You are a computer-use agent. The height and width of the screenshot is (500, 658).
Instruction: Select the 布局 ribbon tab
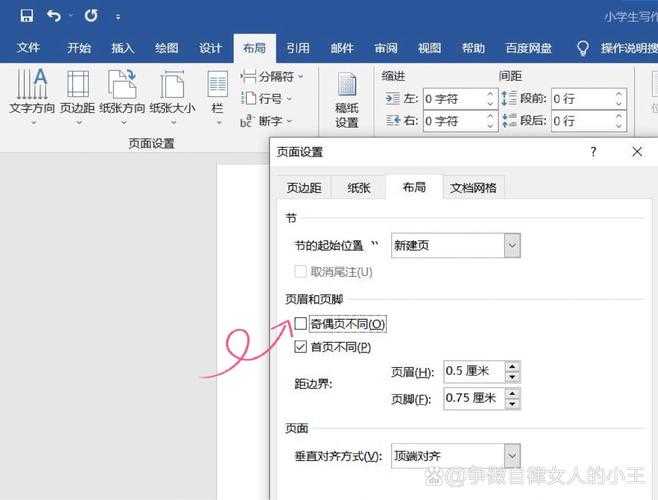pyautogui.click(x=254, y=48)
